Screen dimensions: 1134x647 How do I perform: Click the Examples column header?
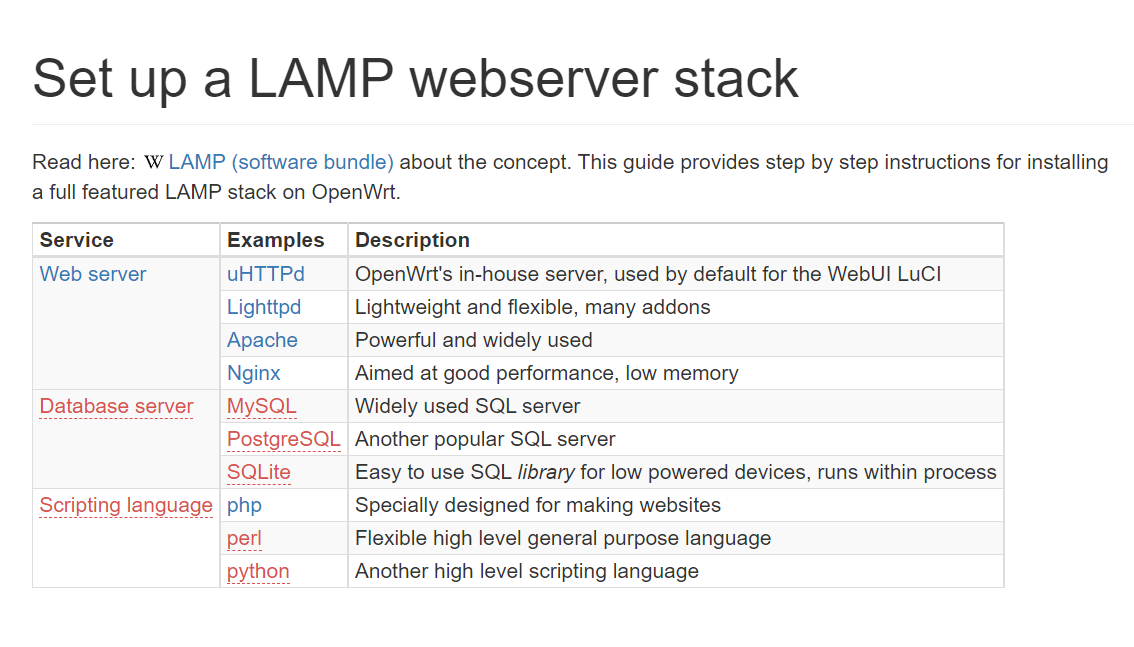pos(284,240)
